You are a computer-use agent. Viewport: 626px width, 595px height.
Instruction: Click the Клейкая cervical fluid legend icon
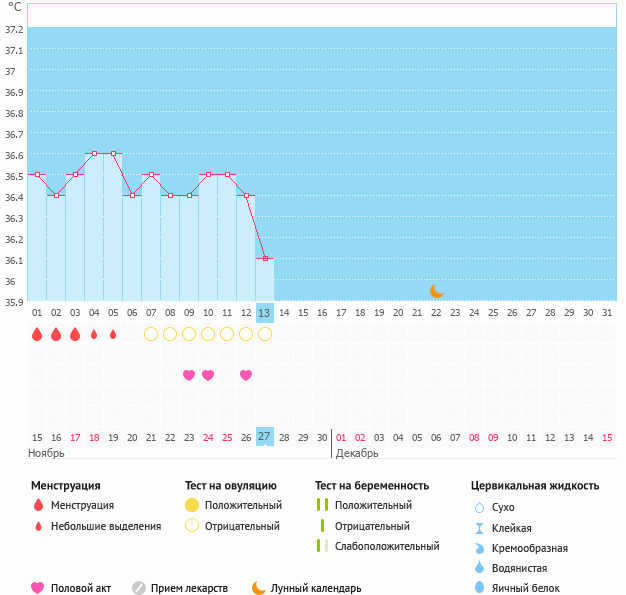click(x=479, y=528)
